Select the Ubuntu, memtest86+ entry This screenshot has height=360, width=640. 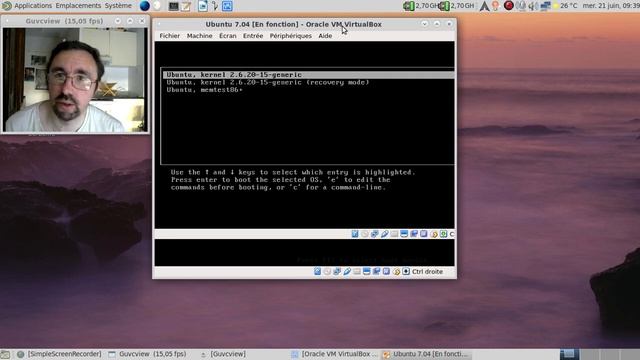coord(204,90)
